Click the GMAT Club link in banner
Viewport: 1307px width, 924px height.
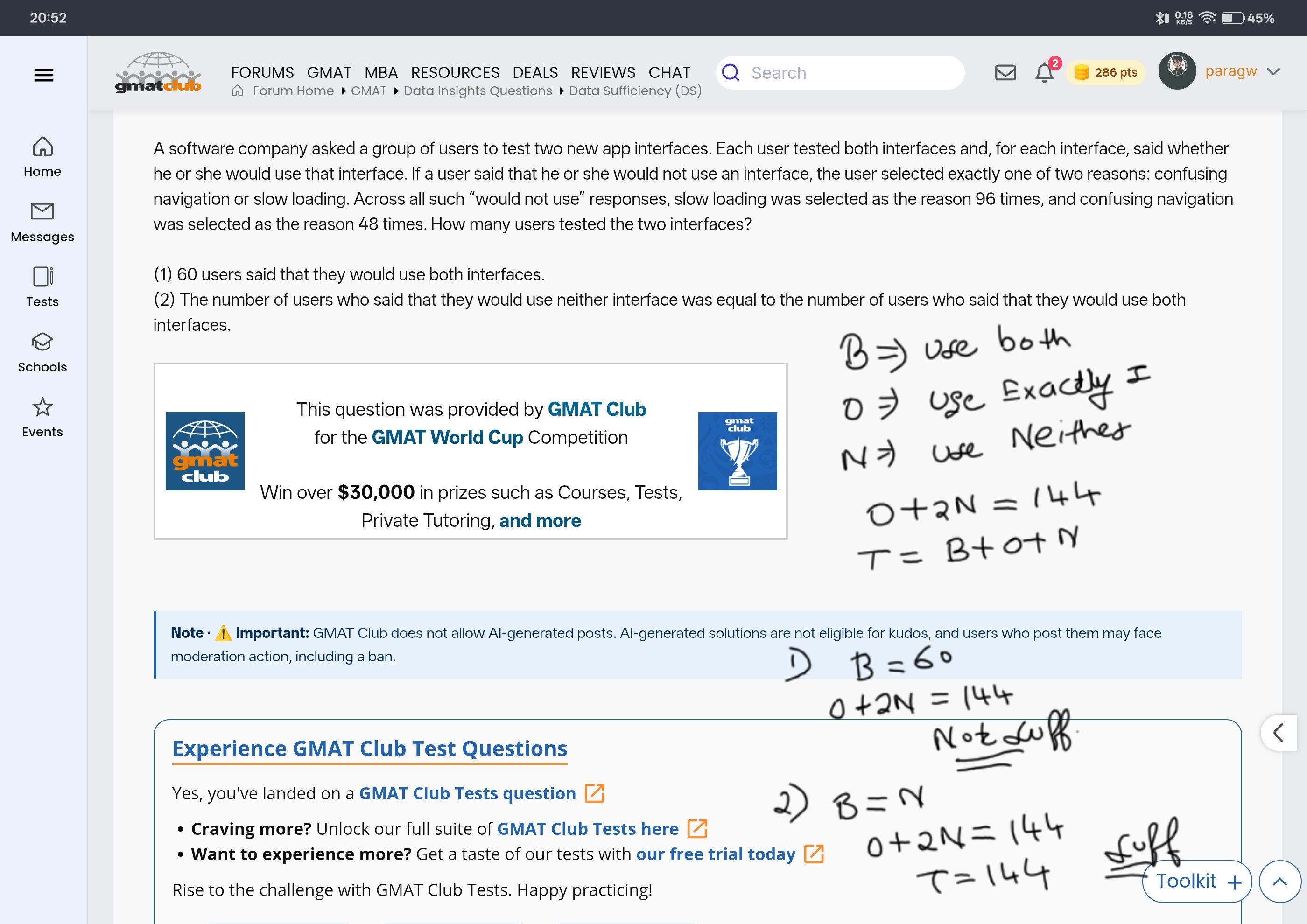point(597,409)
